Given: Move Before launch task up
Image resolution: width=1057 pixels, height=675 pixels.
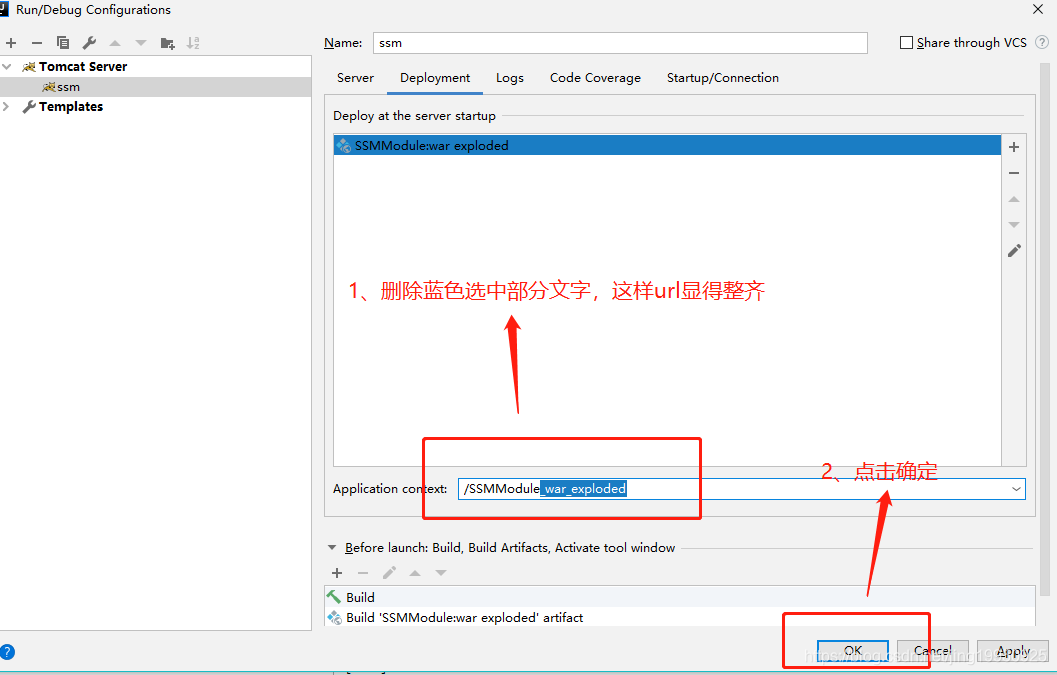Looking at the screenshot, I should (415, 573).
